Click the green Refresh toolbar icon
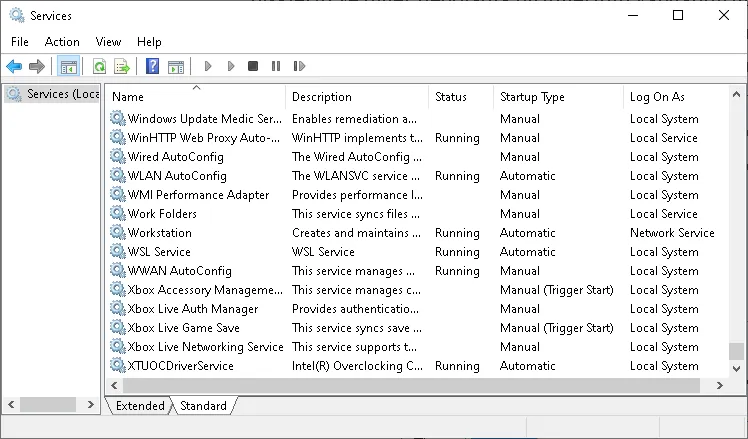The width and height of the screenshot is (748, 439). coord(99,66)
